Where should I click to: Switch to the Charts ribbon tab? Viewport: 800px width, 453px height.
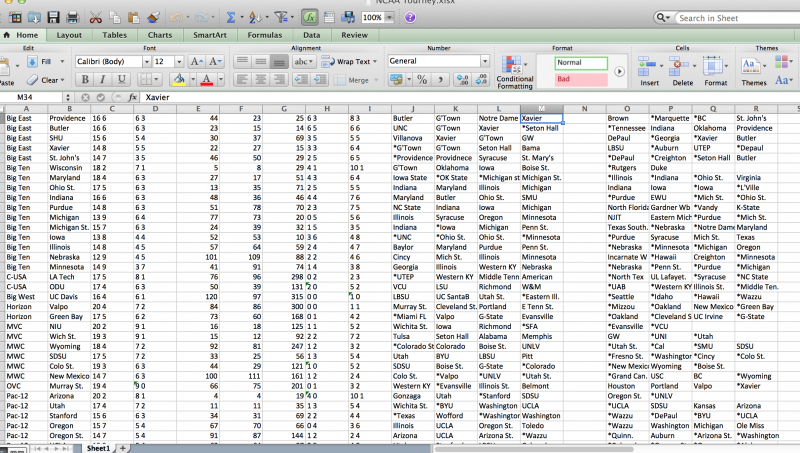(x=160, y=35)
